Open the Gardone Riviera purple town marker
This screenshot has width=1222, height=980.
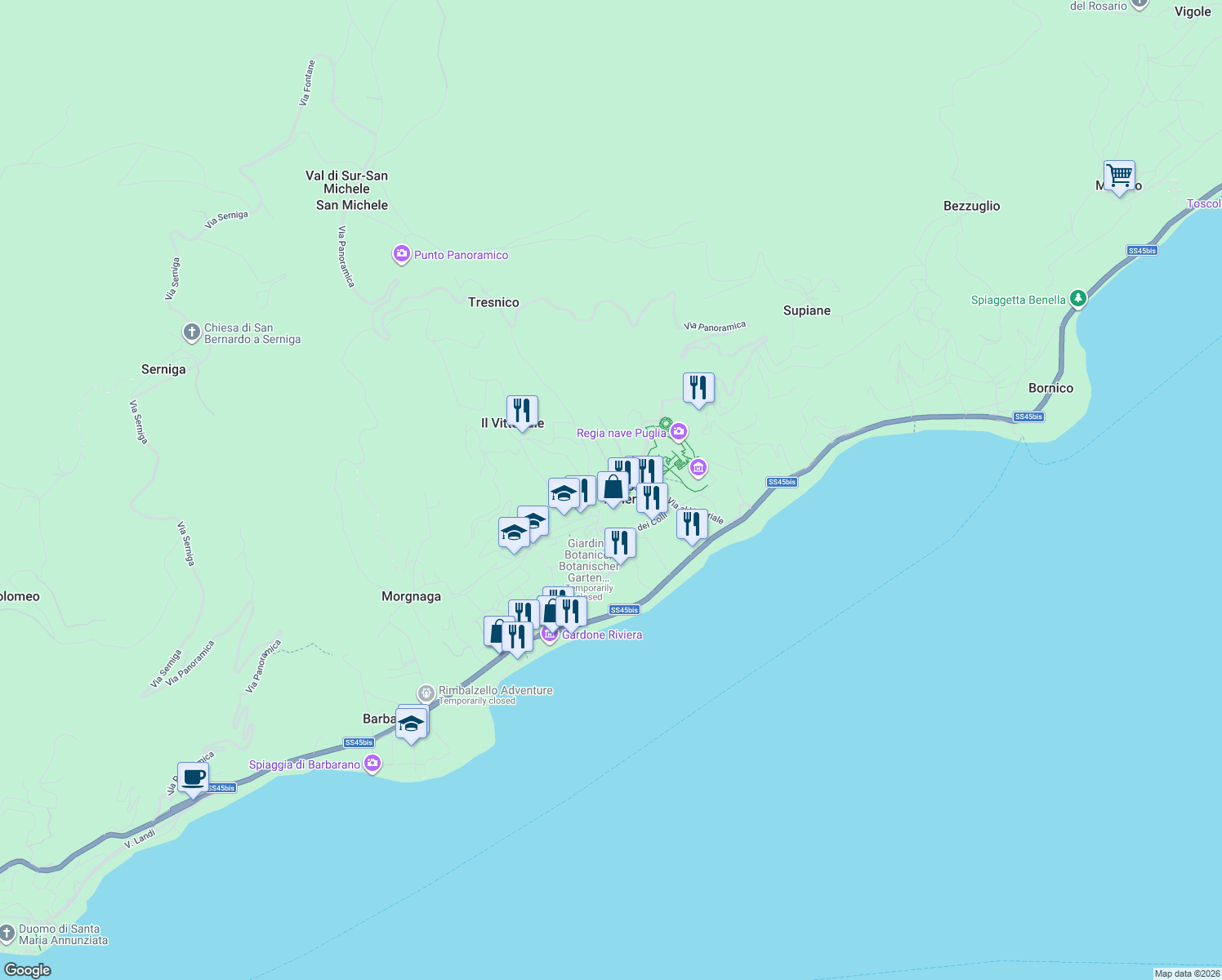tap(548, 634)
